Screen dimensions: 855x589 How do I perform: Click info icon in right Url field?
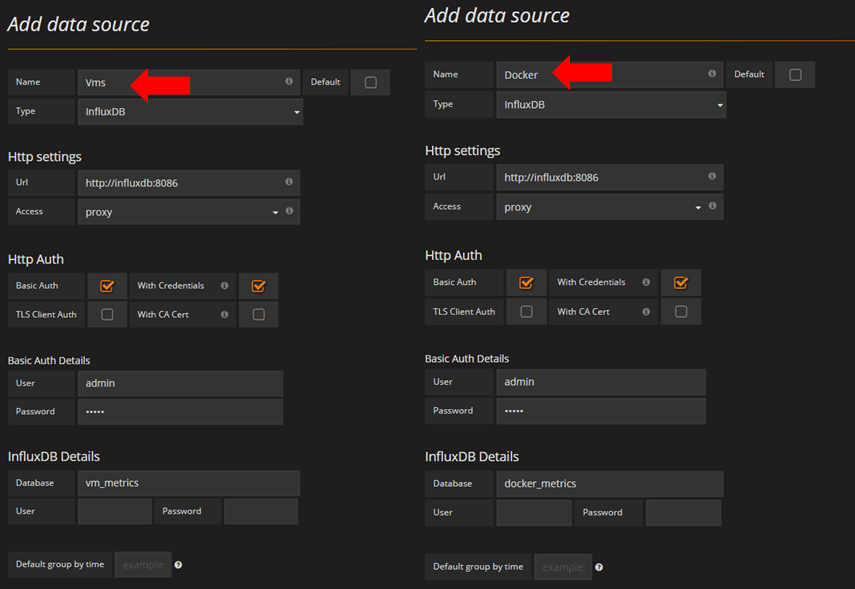pyautogui.click(x=712, y=176)
